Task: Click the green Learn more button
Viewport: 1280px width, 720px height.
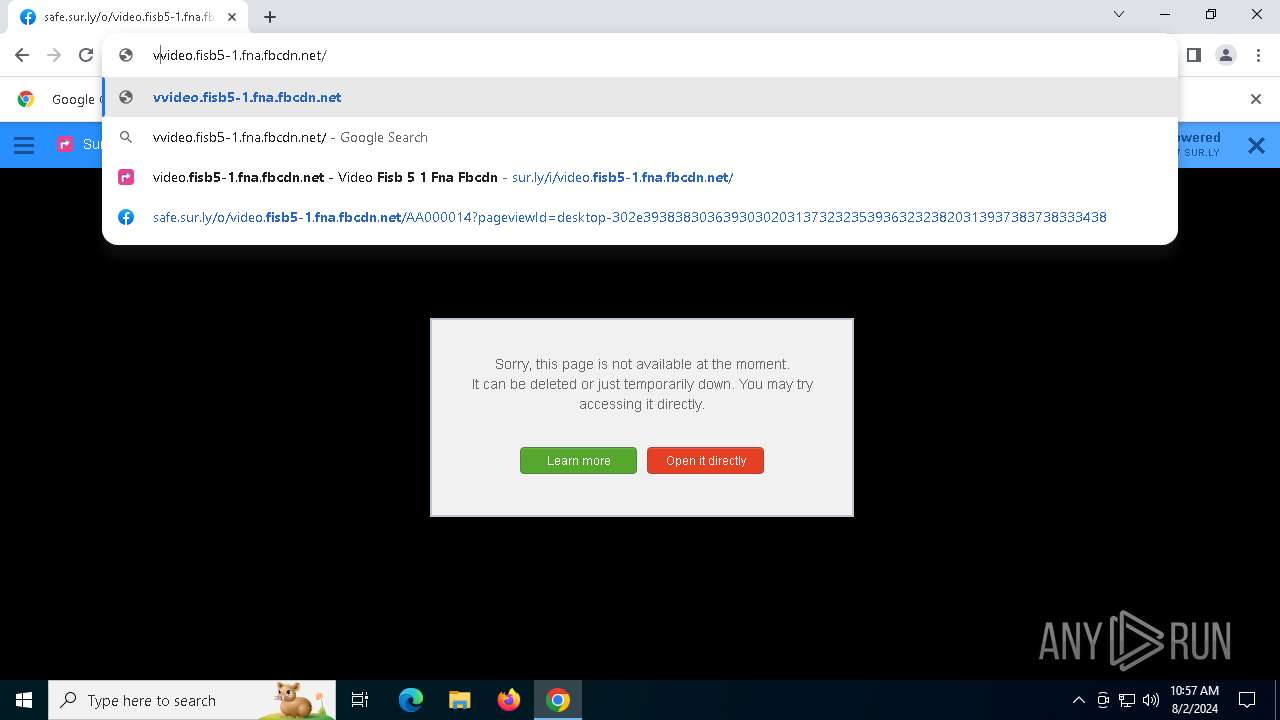Action: pos(578,460)
